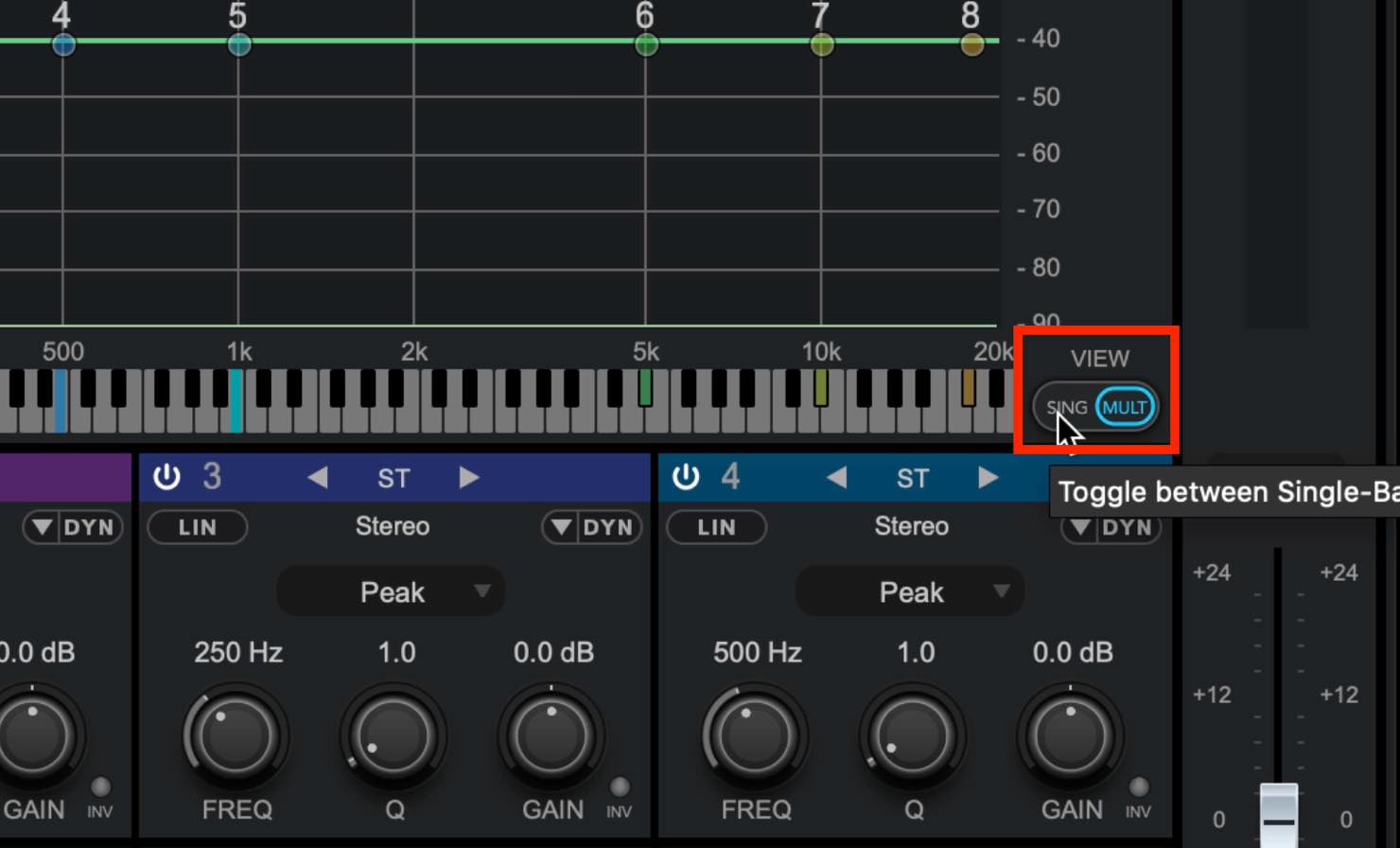Viewport: 1400px width, 848px height.
Task: Click the band 4 FREQ knob
Action: tap(755, 737)
